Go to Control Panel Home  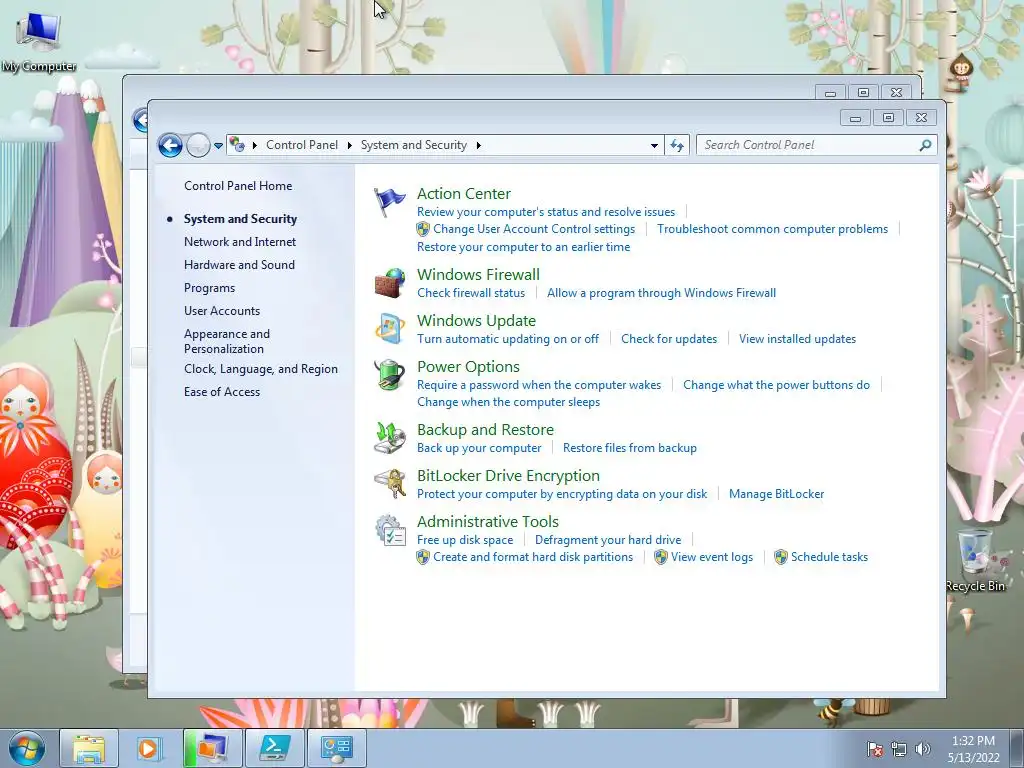[238, 185]
